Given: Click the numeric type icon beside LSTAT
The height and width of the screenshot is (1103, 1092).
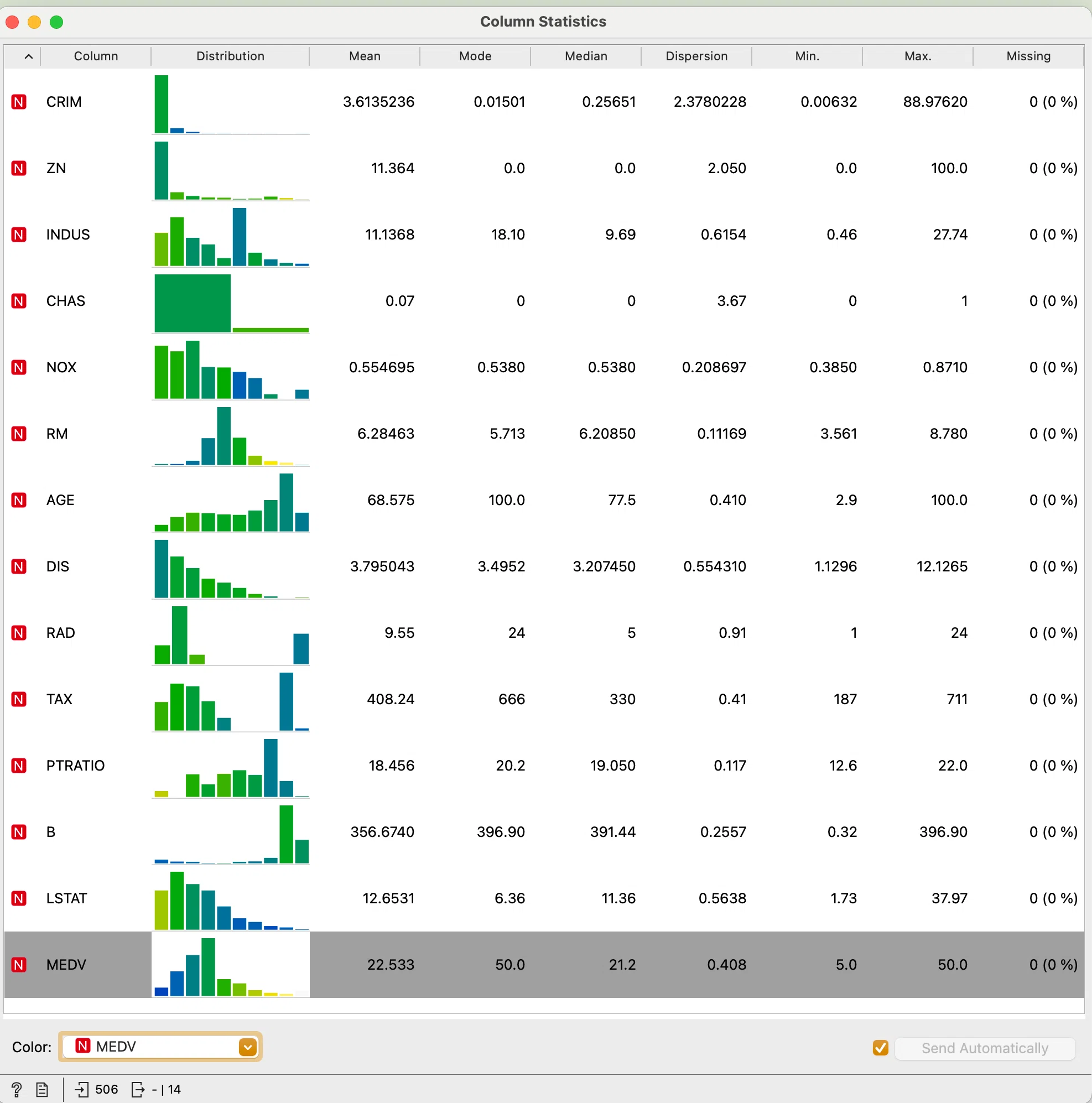Looking at the screenshot, I should click(19, 898).
